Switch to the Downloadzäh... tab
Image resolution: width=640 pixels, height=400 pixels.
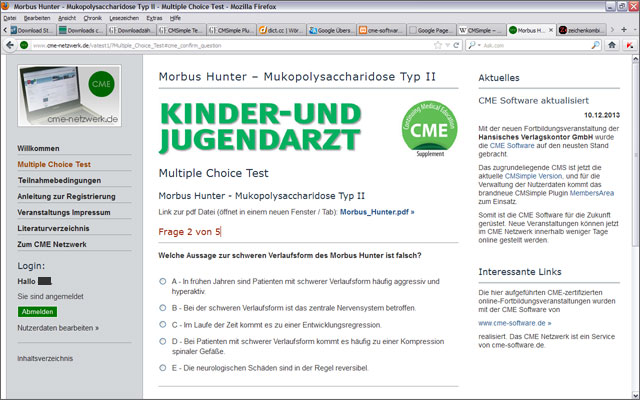point(131,30)
